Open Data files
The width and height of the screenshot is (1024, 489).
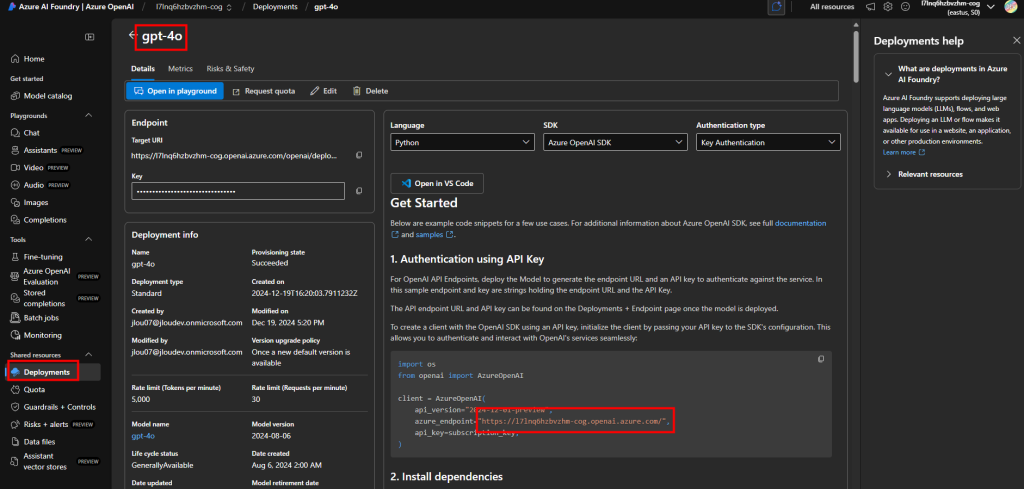click(x=34, y=442)
